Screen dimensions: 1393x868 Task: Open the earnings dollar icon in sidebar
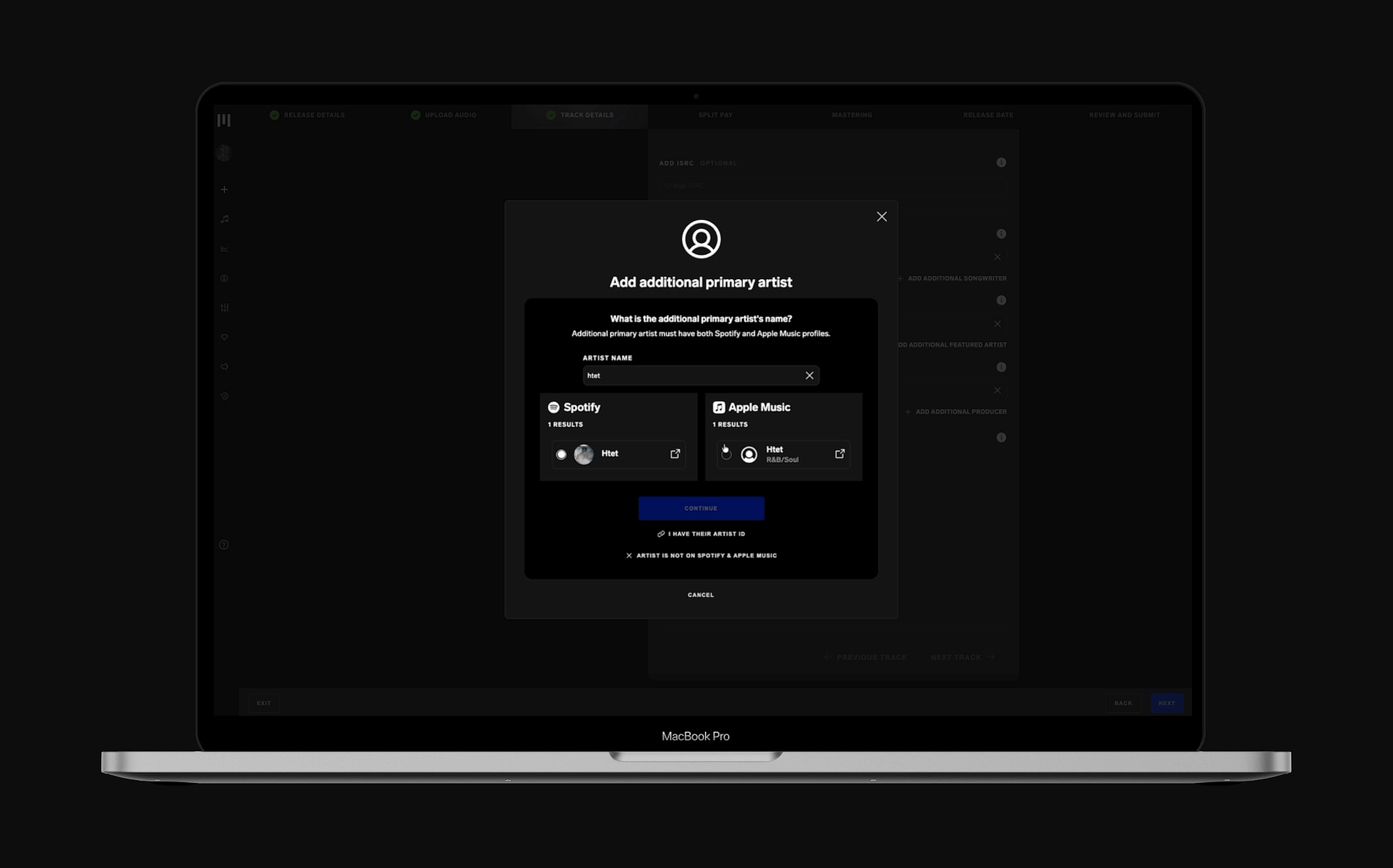[x=224, y=278]
